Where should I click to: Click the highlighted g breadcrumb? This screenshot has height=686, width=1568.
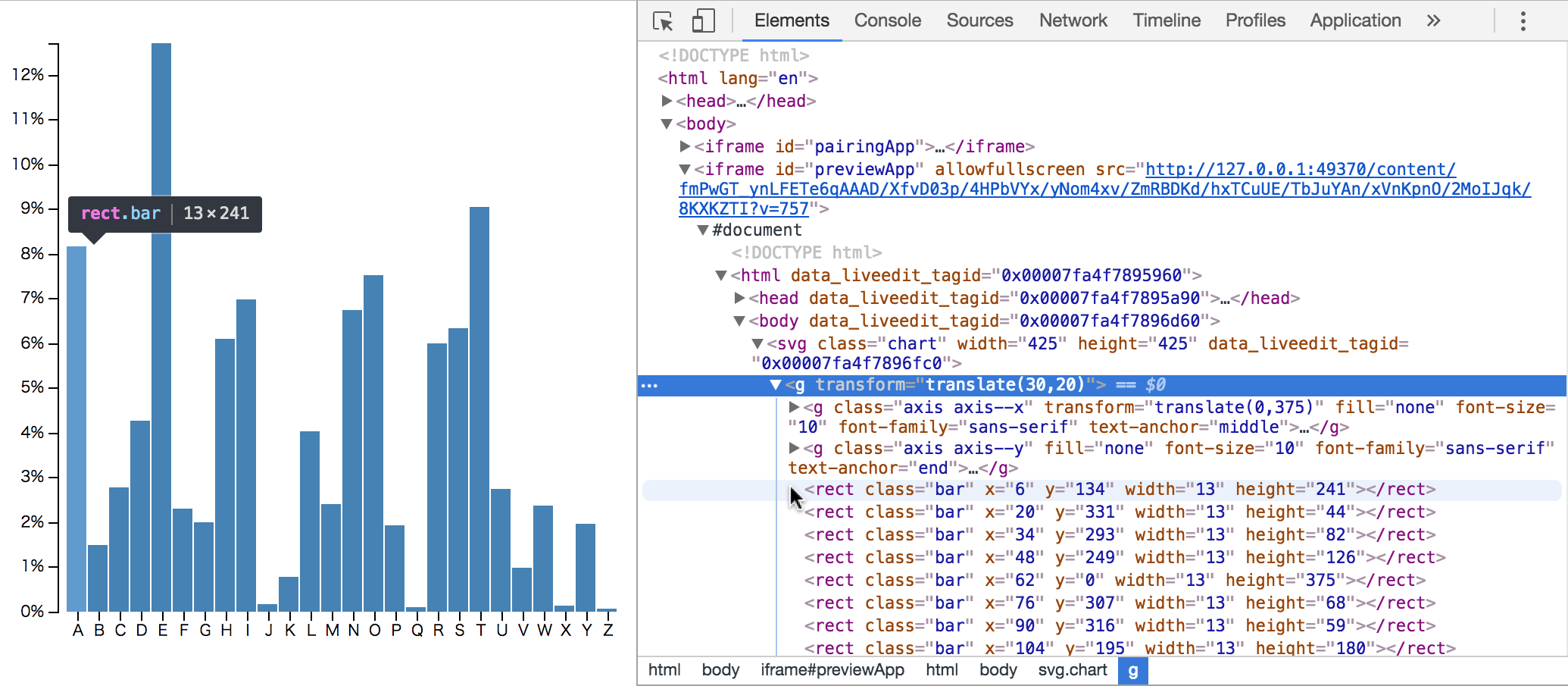click(1132, 671)
